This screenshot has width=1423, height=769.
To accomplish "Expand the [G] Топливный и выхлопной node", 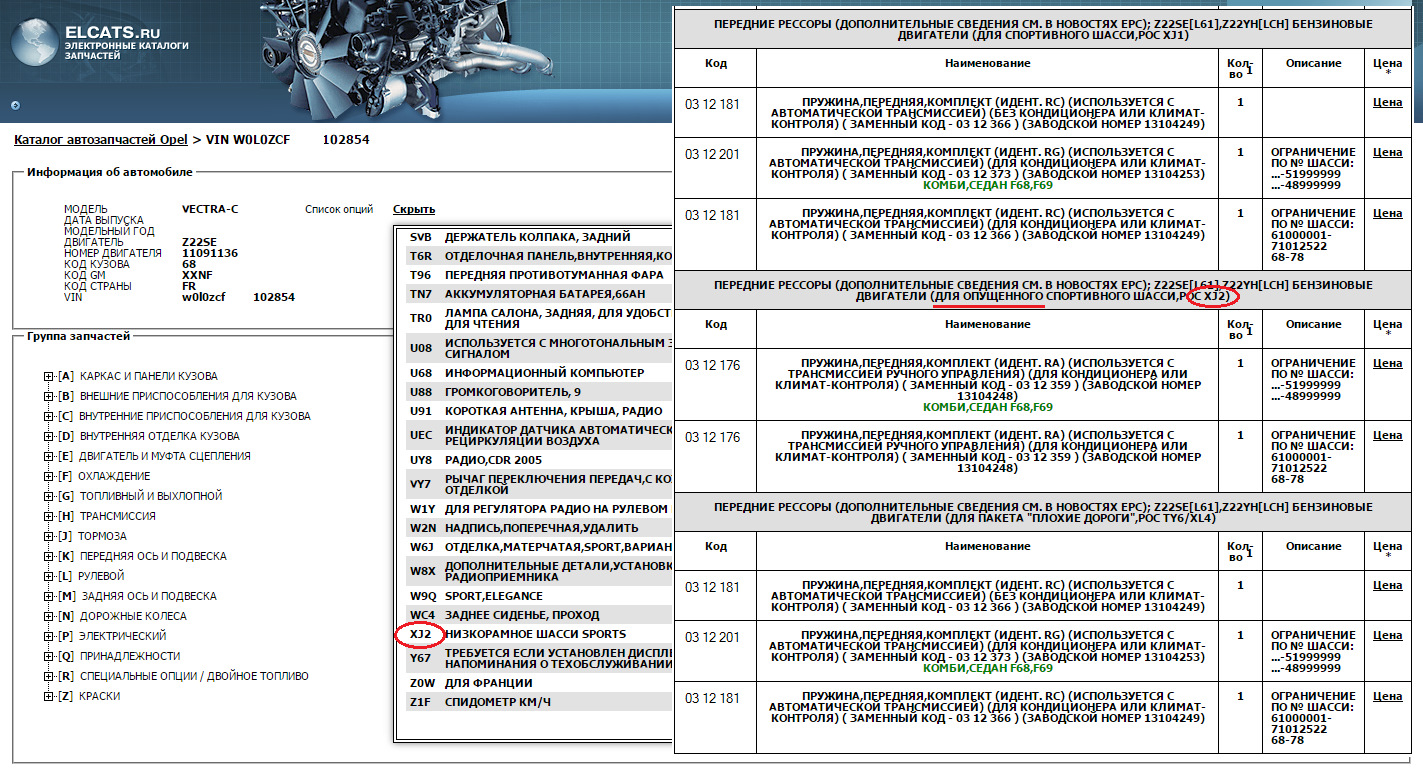I will (48, 496).
